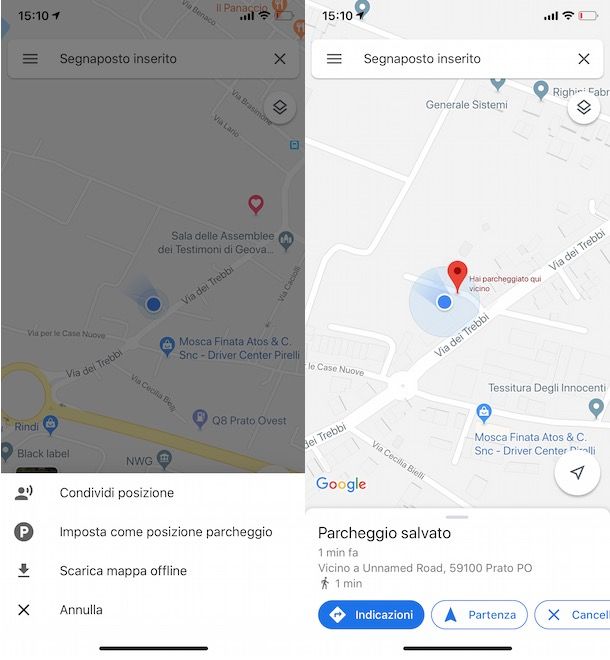Image resolution: width=610 pixels, height=660 pixels.
Task: Tap the download icon beside Scarica mappa
Action: [24, 571]
